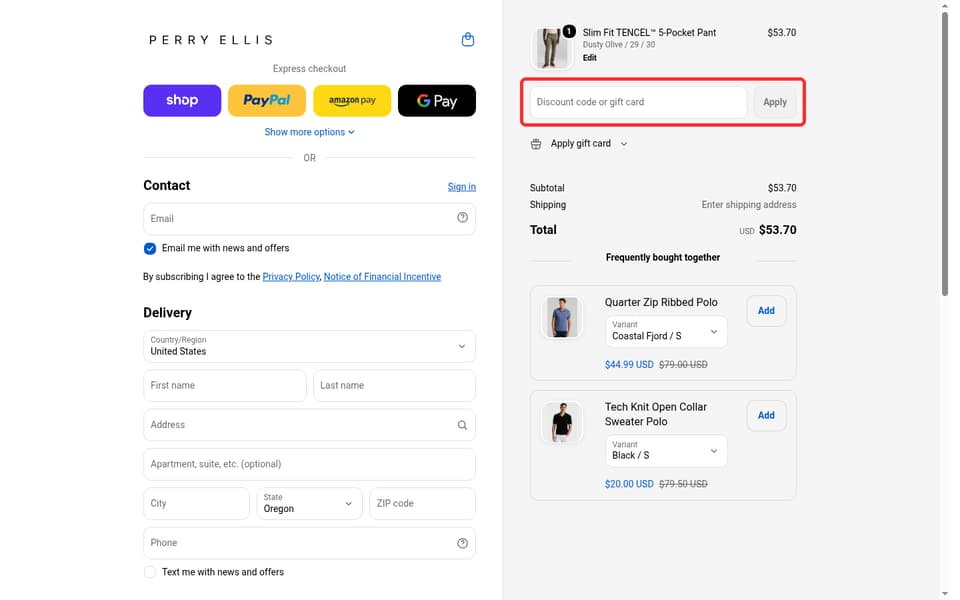Image resolution: width=960 pixels, height=600 pixels.
Task: Click the Frequently bought together heading
Action: coord(662,258)
